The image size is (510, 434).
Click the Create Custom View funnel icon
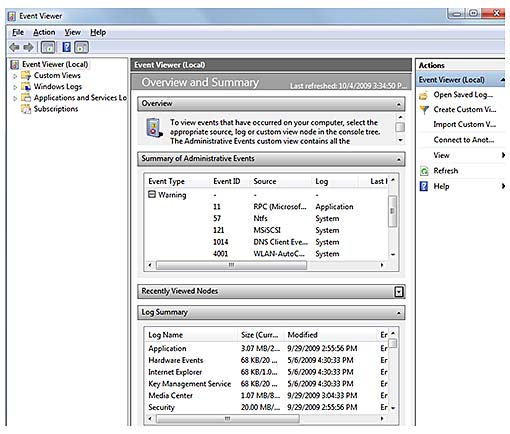[x=424, y=110]
